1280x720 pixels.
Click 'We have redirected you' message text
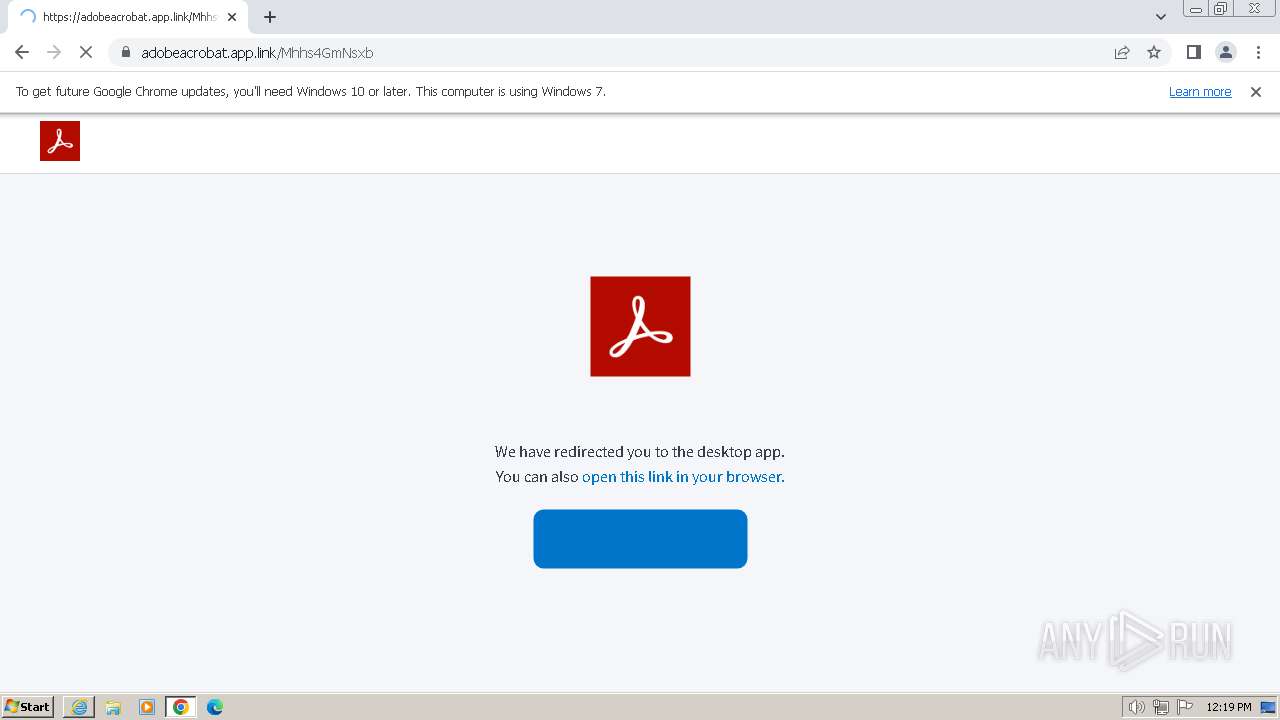(x=640, y=451)
